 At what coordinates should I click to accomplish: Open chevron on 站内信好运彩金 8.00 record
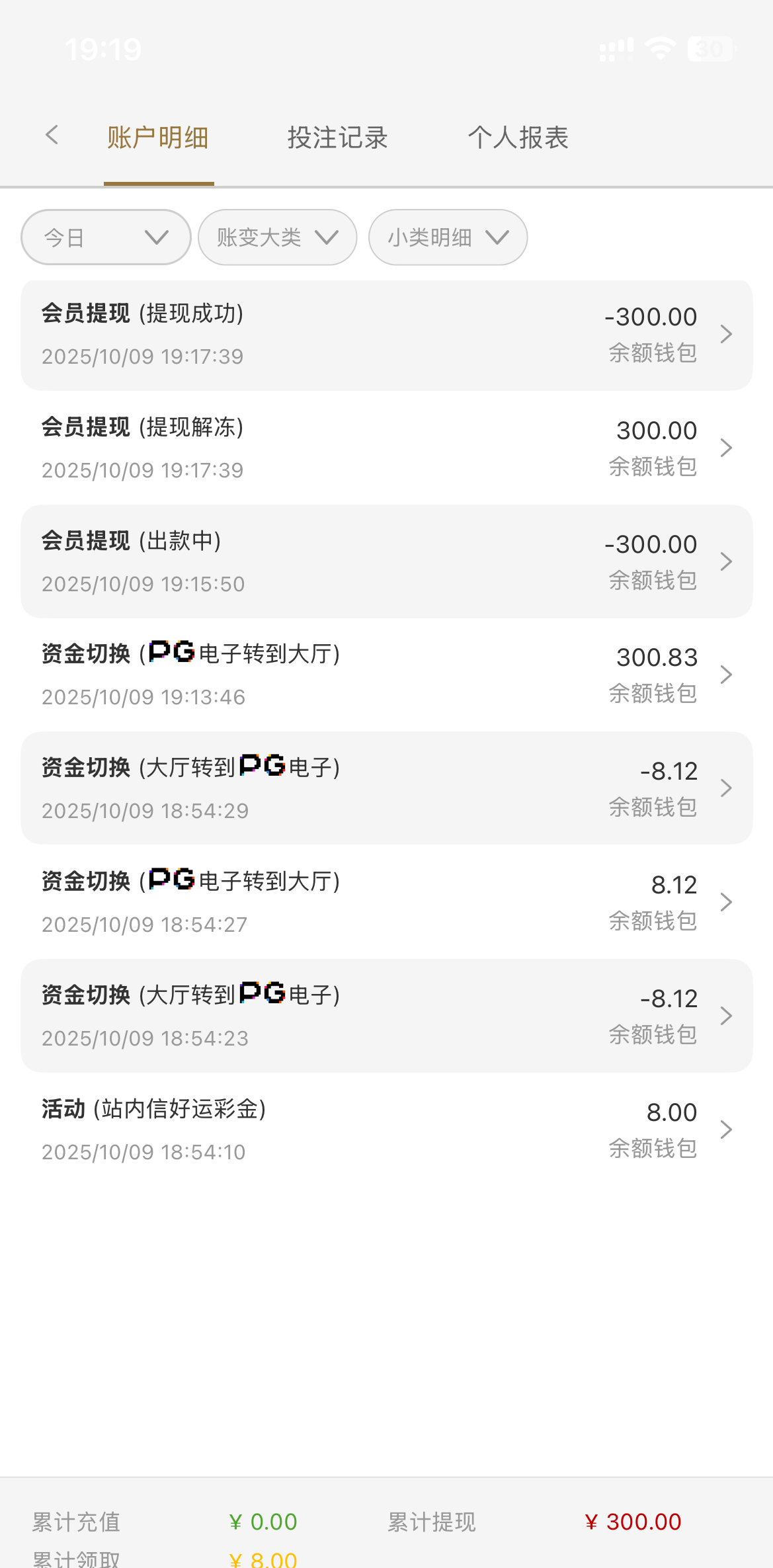point(726,1130)
